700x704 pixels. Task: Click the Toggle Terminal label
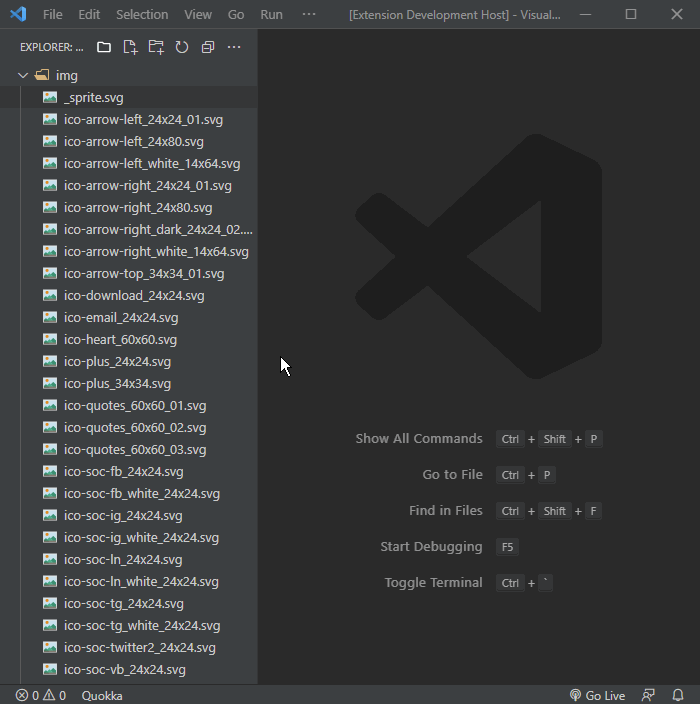(434, 582)
